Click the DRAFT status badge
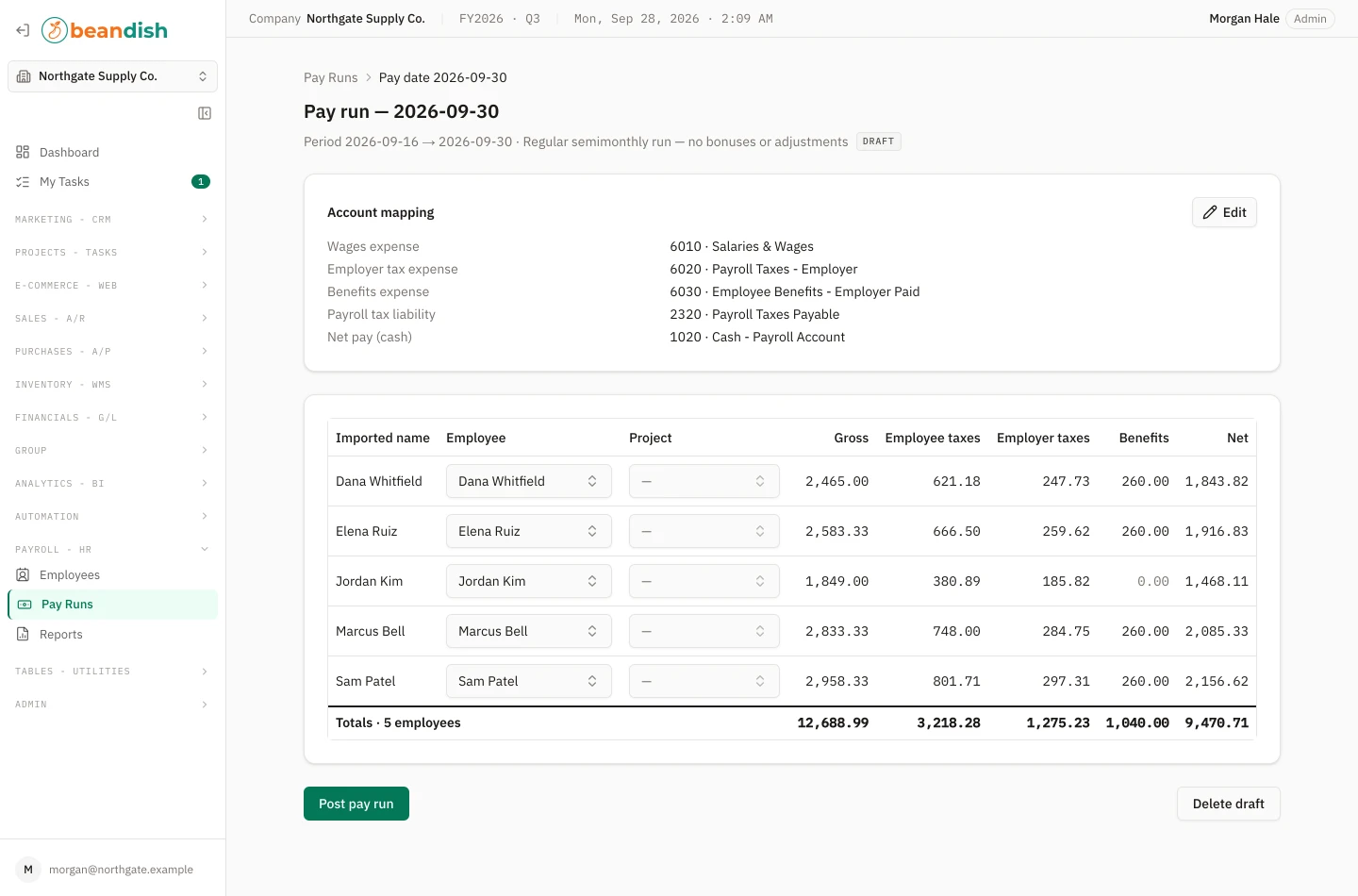Viewport: 1358px width, 896px height. (878, 141)
